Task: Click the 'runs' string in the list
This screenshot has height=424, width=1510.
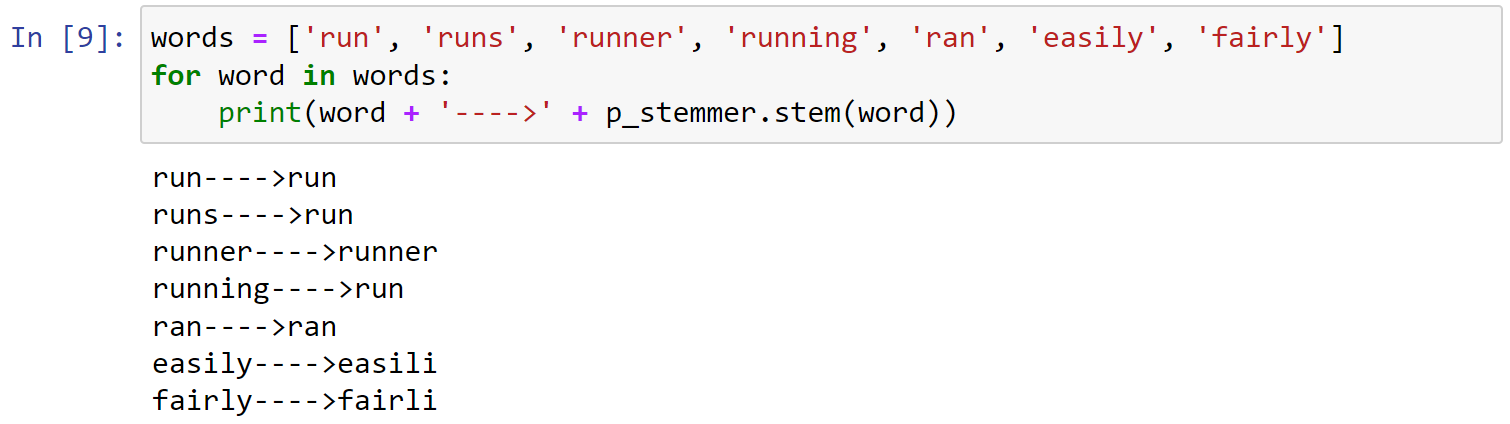Action: pyautogui.click(x=472, y=39)
